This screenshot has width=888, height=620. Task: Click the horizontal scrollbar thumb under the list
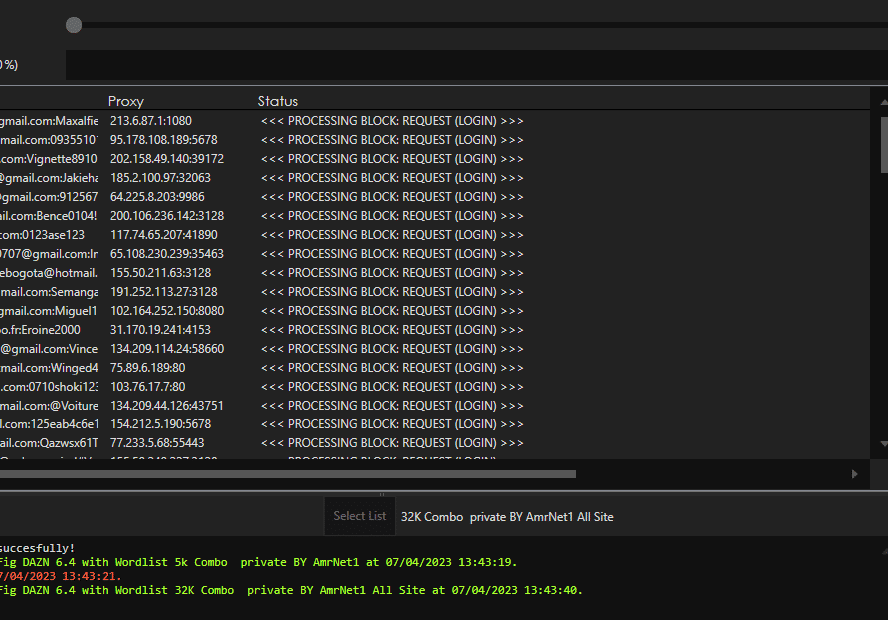pos(288,474)
